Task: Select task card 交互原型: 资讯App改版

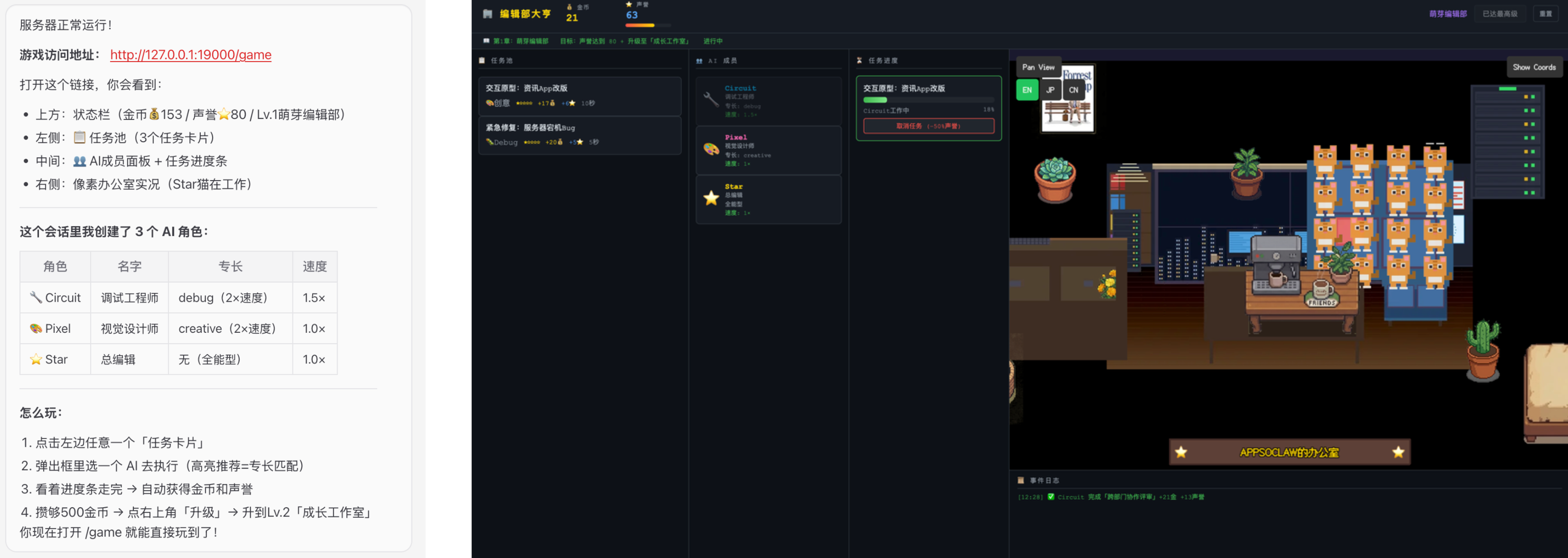Action: coord(579,95)
